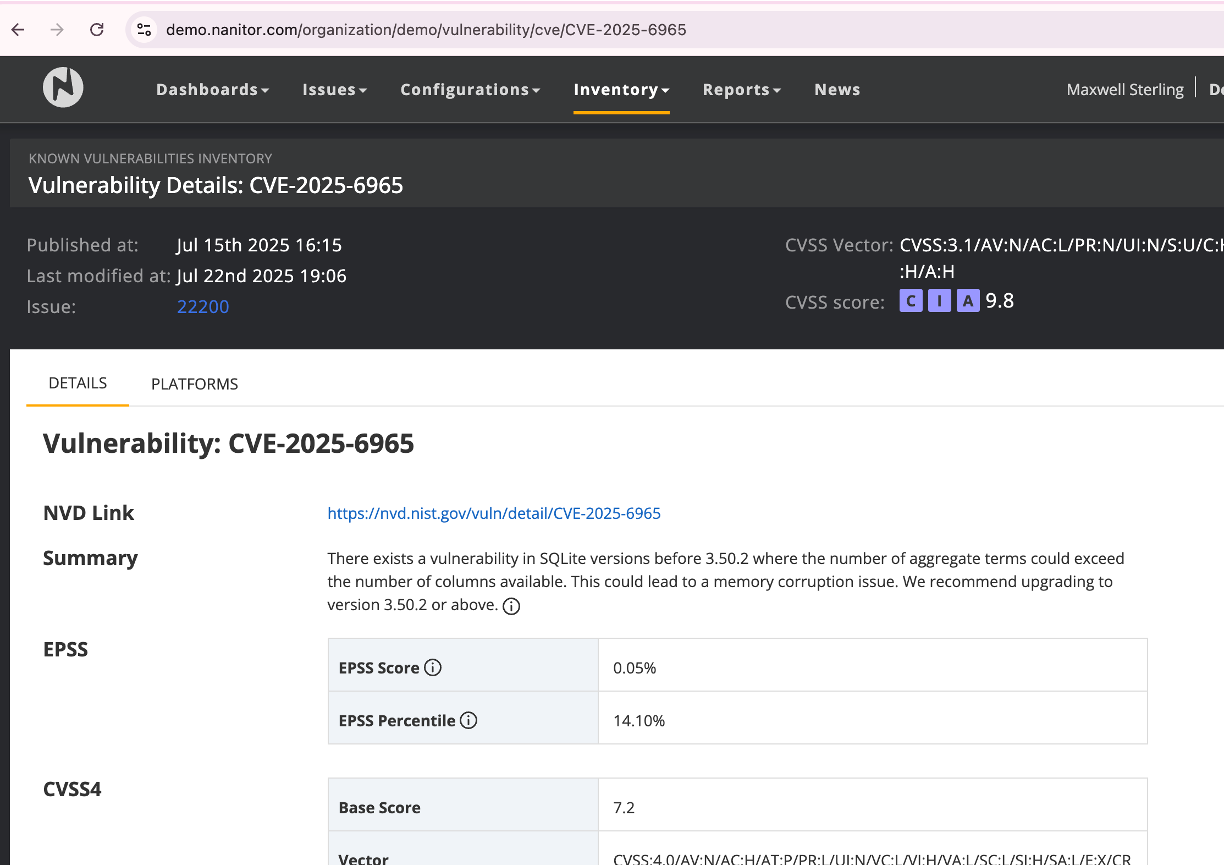Open the Reports dropdown menu
This screenshot has width=1224, height=866.
click(741, 90)
